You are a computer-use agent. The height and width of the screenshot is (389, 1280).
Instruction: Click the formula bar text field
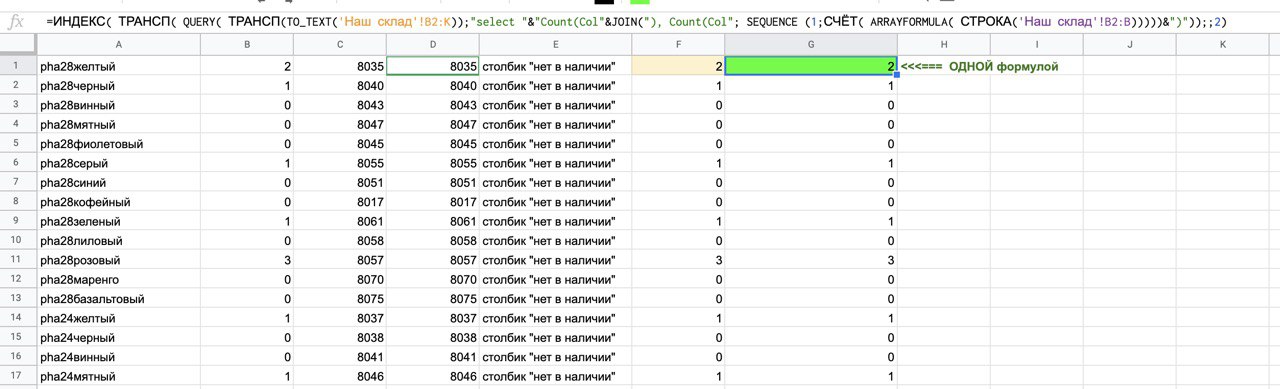click(655, 21)
